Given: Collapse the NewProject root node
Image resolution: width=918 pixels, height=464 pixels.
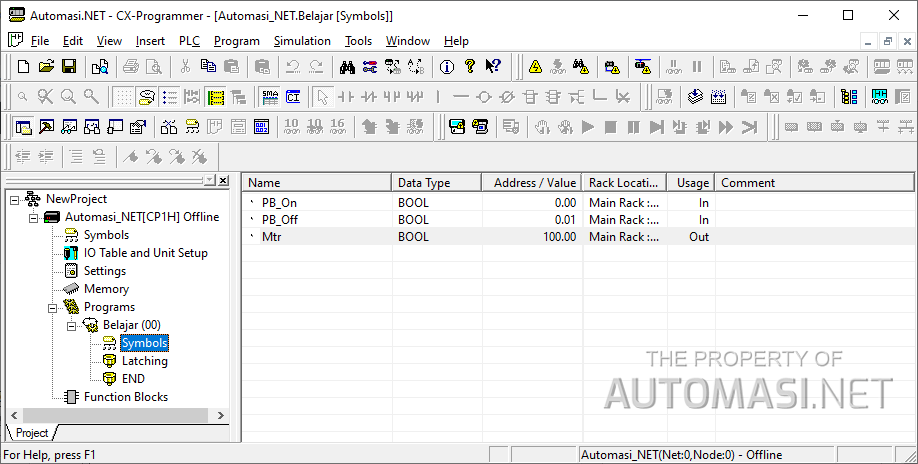Looking at the screenshot, I should (x=15, y=199).
